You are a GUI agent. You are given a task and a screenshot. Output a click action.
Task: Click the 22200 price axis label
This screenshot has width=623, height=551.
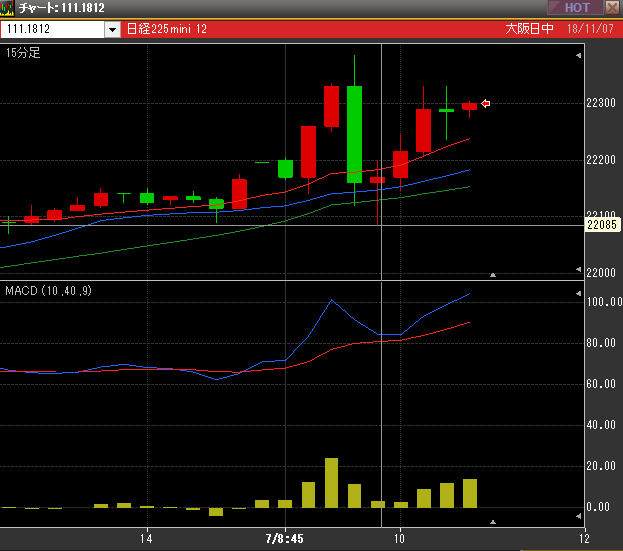pyautogui.click(x=601, y=160)
